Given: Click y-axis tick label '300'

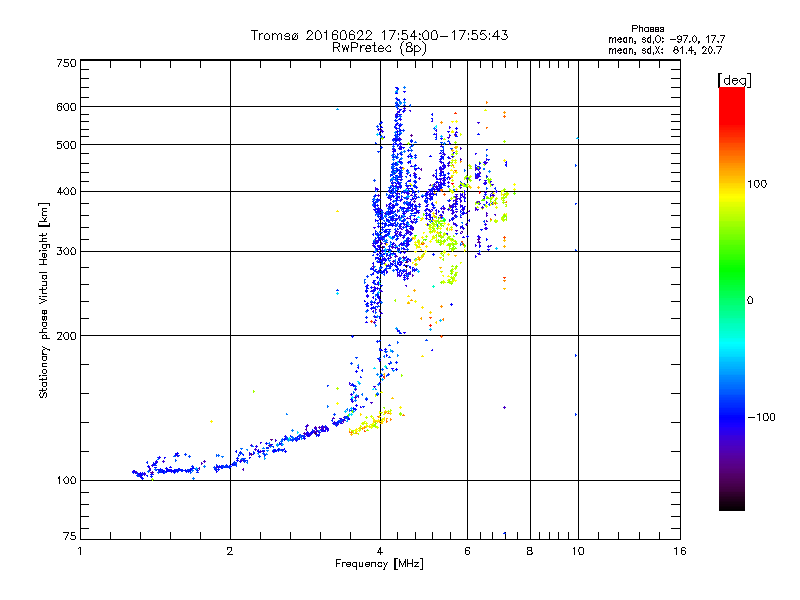Looking at the screenshot, I should pyautogui.click(x=66, y=252).
